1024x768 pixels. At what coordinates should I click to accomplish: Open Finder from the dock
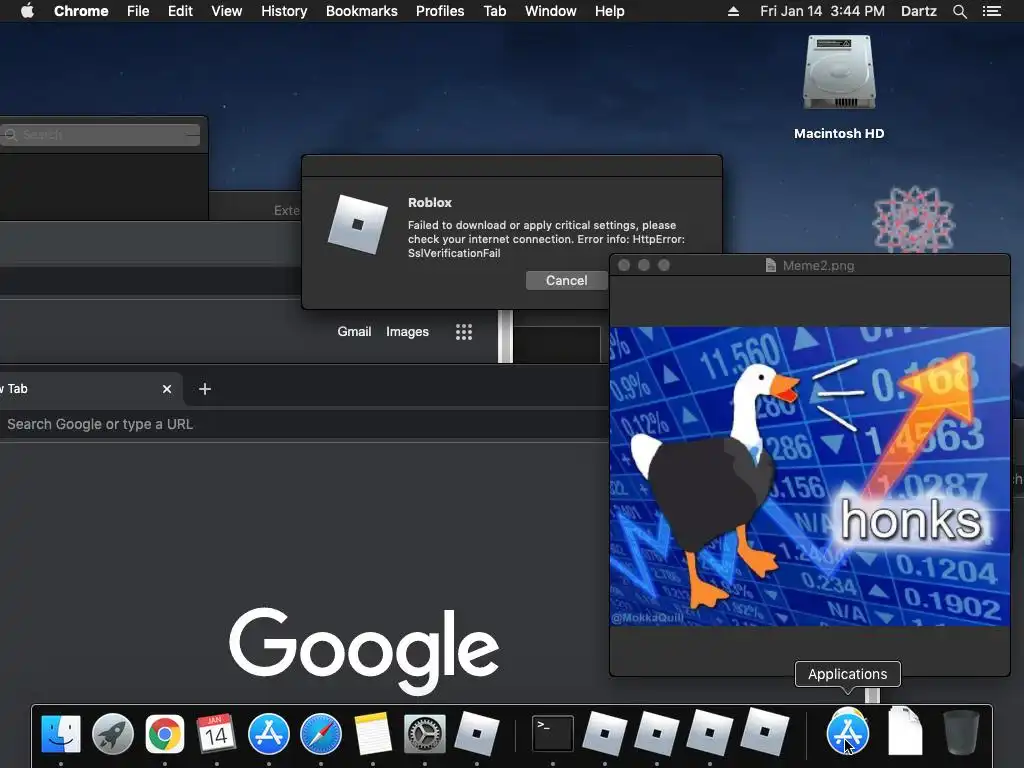click(61, 733)
